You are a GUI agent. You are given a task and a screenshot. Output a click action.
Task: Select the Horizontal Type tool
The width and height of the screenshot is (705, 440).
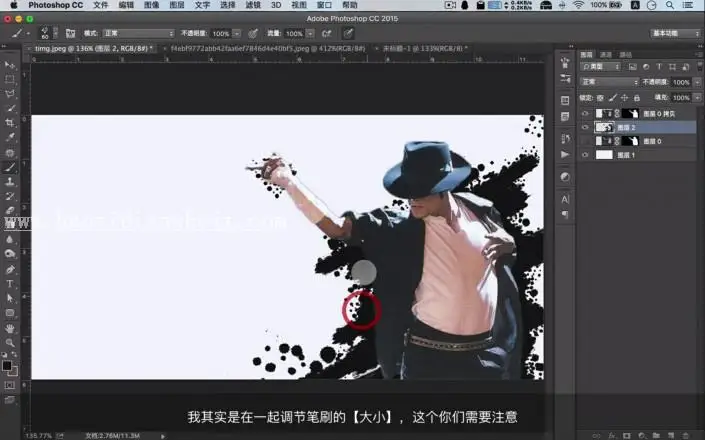click(x=9, y=284)
